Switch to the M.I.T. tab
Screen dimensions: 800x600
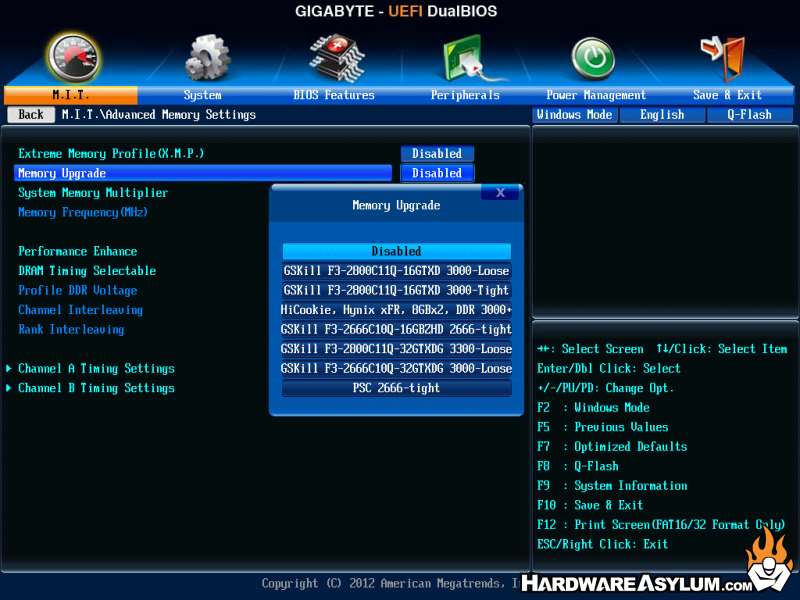70,95
